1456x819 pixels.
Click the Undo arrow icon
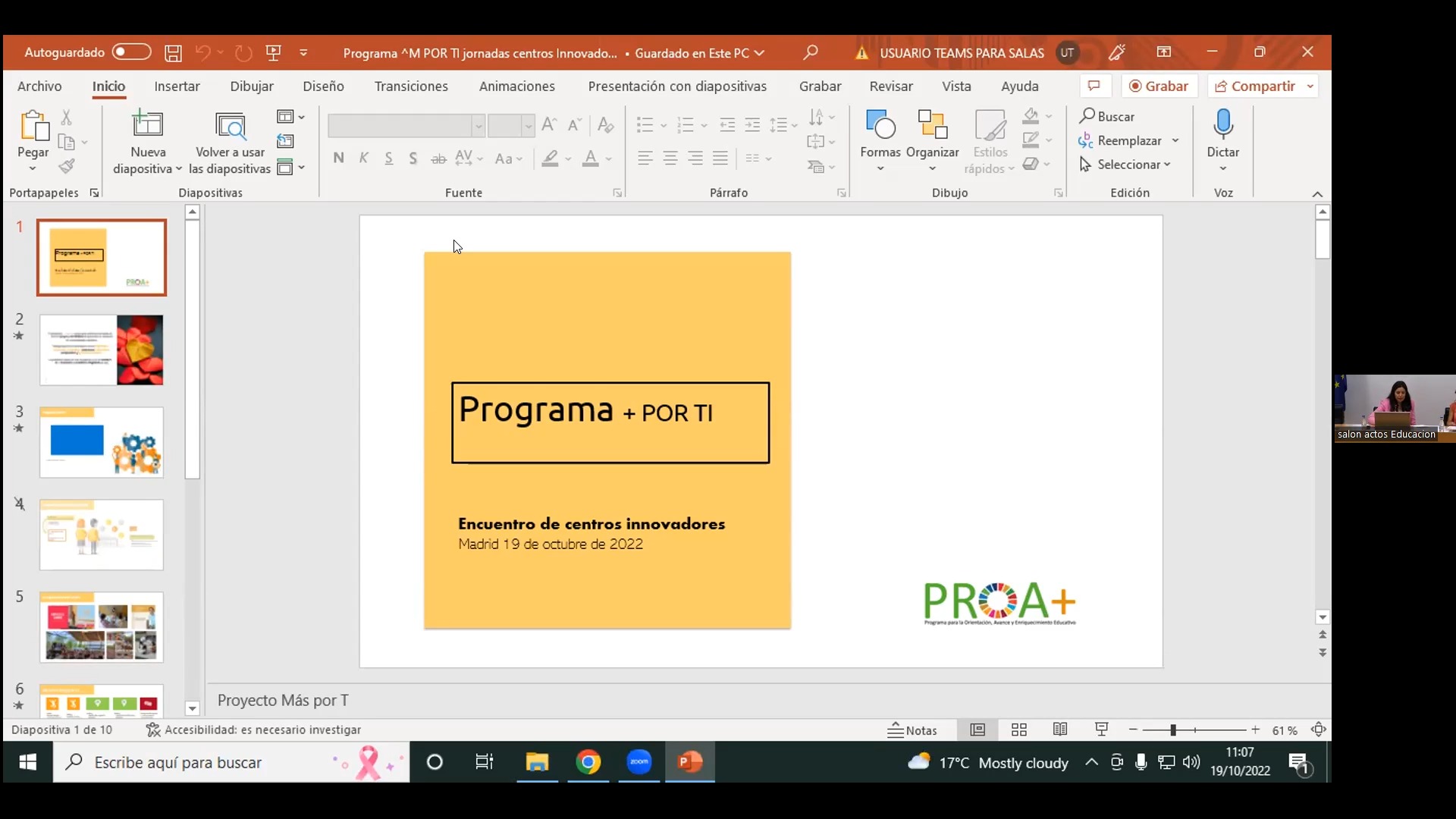coord(202,53)
